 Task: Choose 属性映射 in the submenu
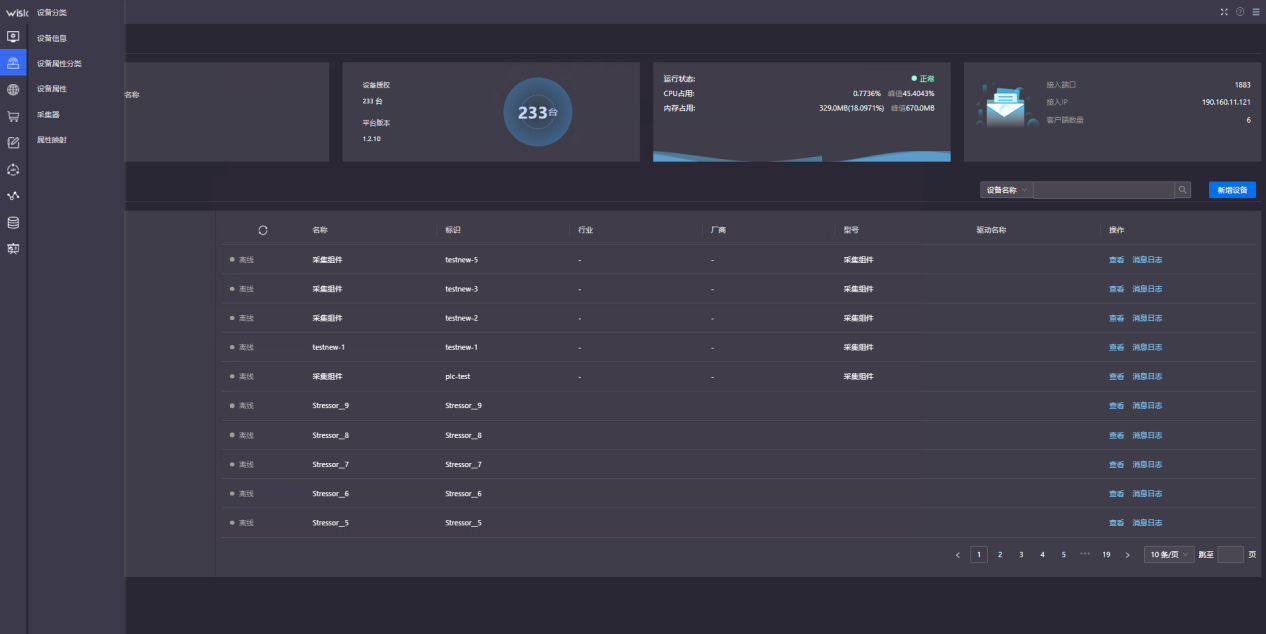coord(52,140)
